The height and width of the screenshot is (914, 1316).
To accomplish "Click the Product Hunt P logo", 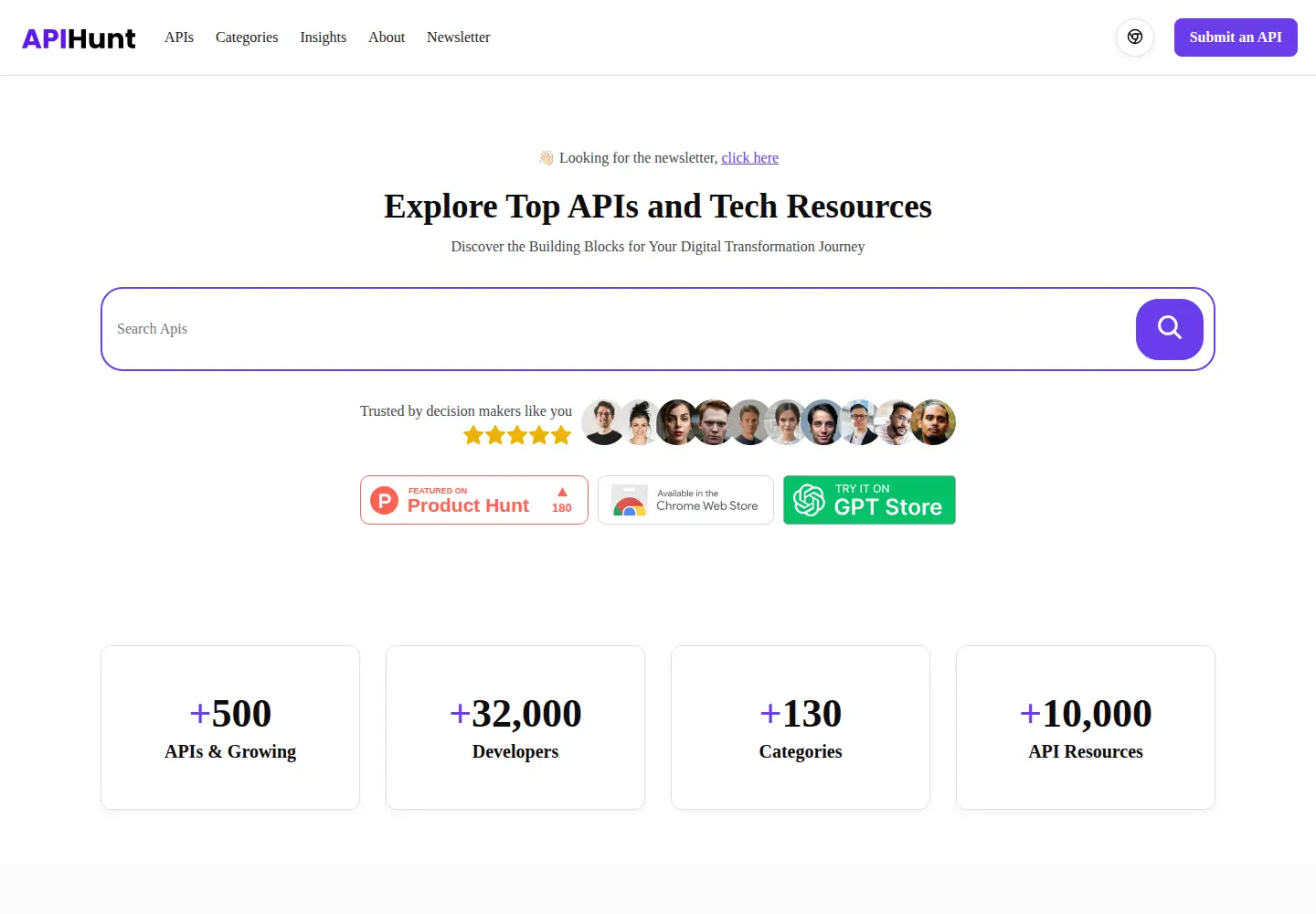I will pos(385,500).
